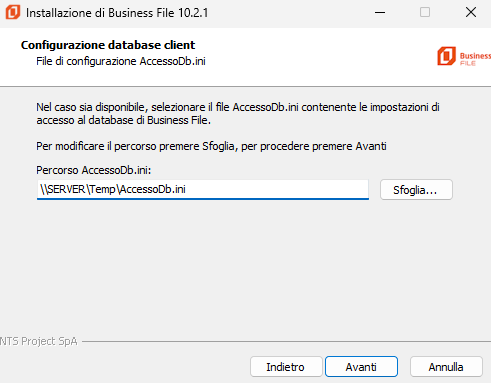The image size is (491, 383).
Task: Click the Business File icon in title bar
Action: (13, 12)
